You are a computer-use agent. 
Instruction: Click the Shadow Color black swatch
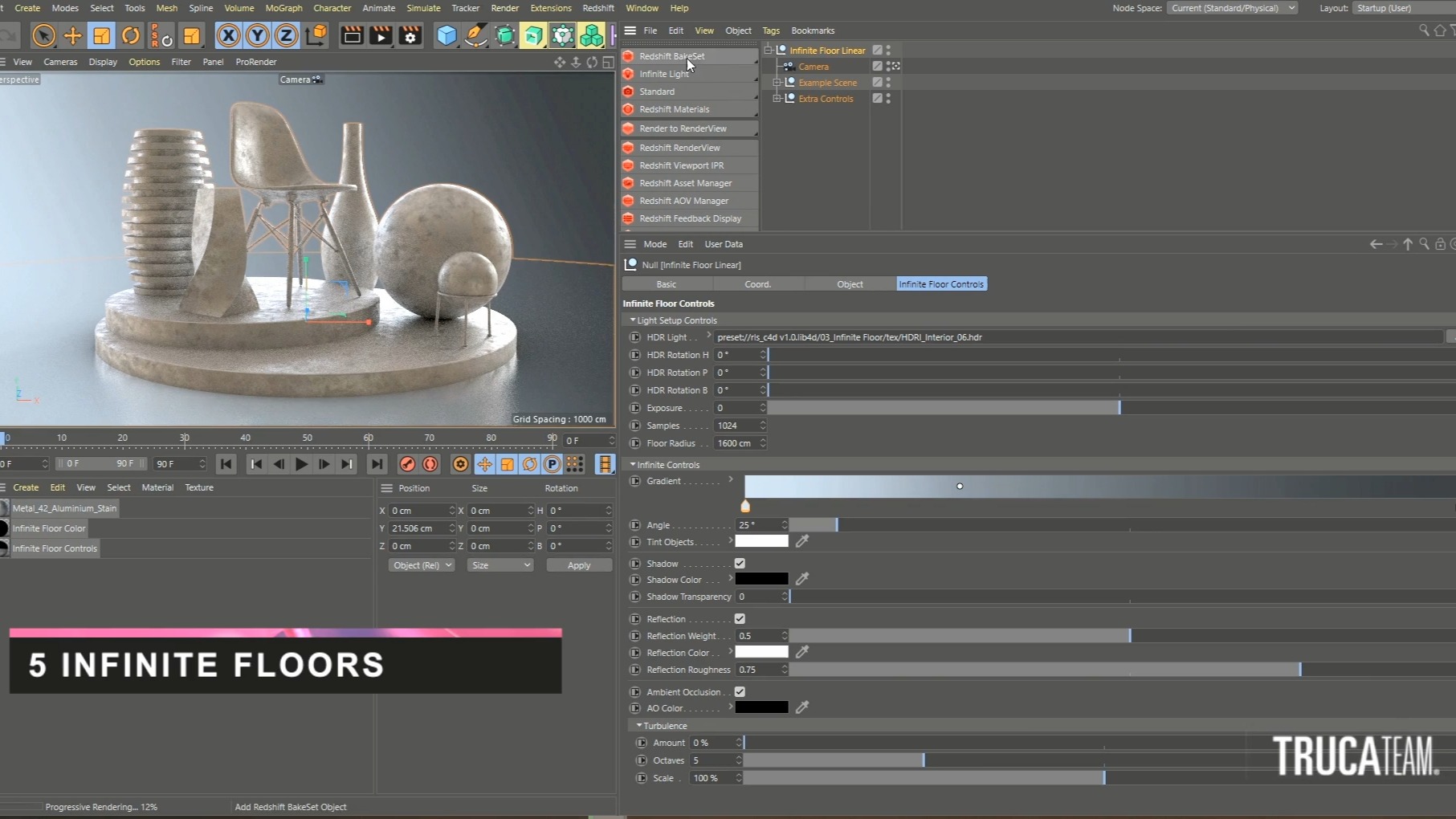(761, 579)
